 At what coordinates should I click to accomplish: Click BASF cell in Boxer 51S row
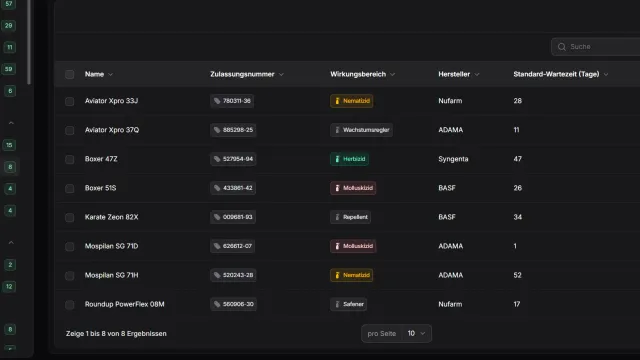coord(447,188)
